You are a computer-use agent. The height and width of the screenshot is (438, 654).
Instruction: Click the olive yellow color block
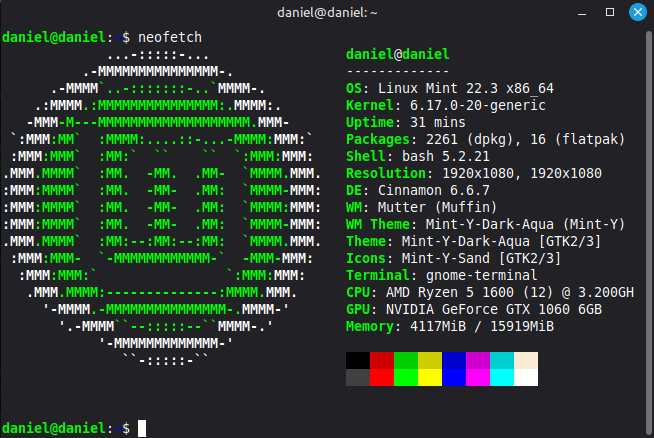(x=430, y=360)
